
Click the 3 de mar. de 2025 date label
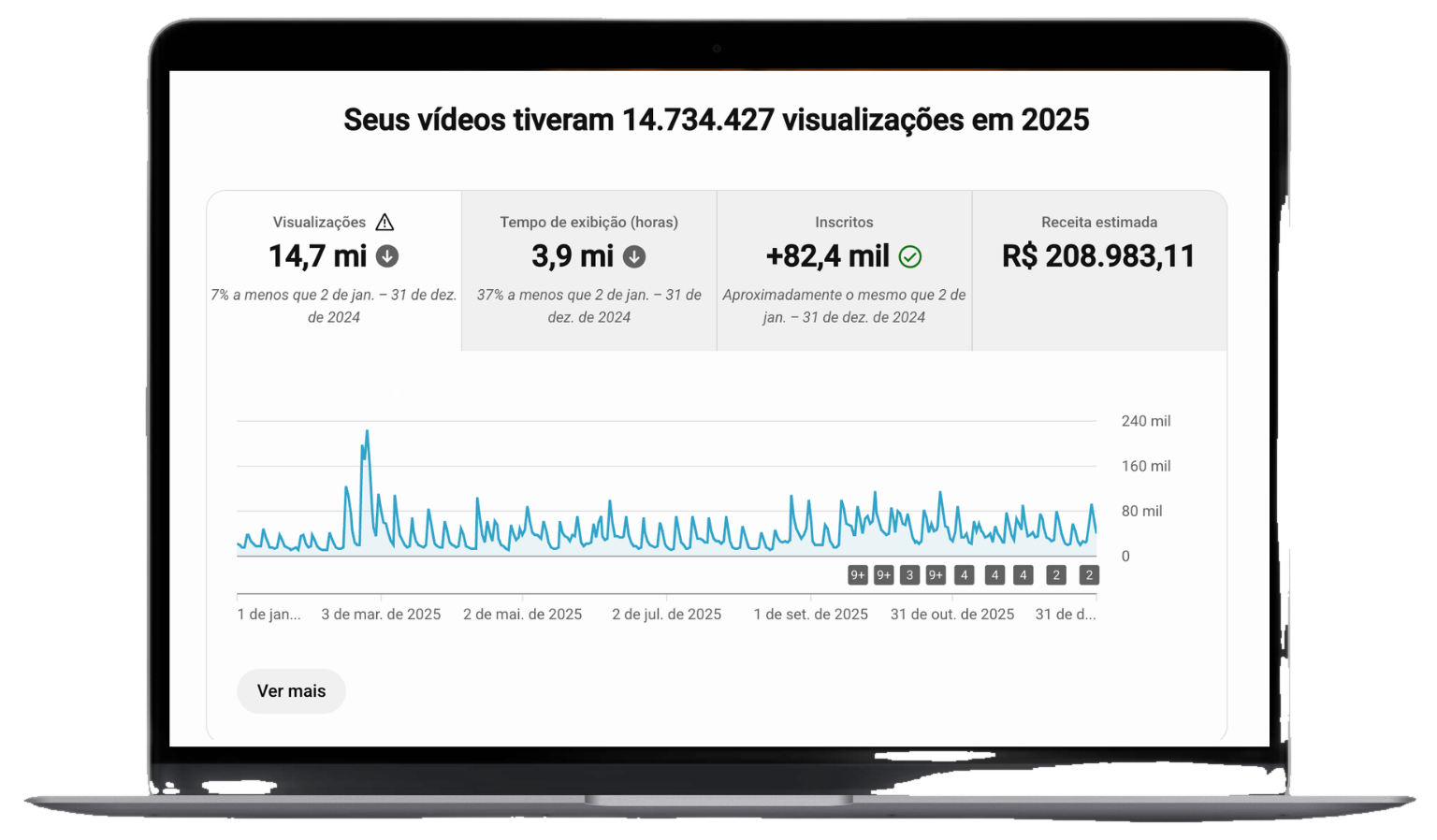coord(381,615)
